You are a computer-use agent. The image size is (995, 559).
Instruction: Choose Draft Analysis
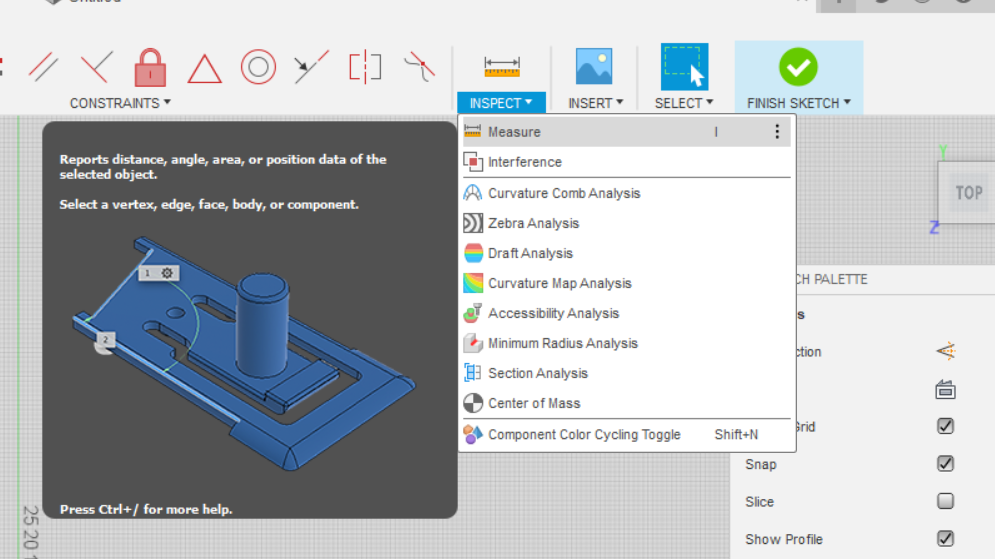626,253
